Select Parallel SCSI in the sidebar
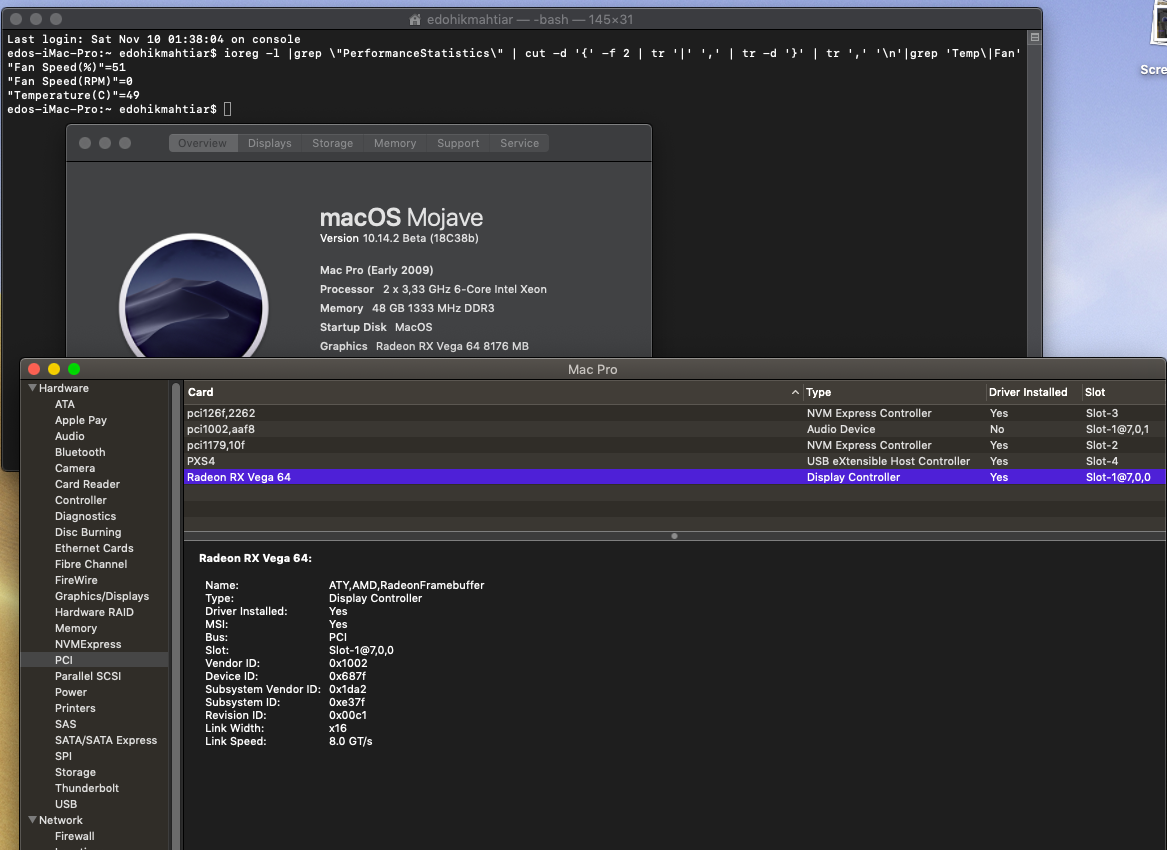Image resolution: width=1167 pixels, height=850 pixels. coord(88,676)
